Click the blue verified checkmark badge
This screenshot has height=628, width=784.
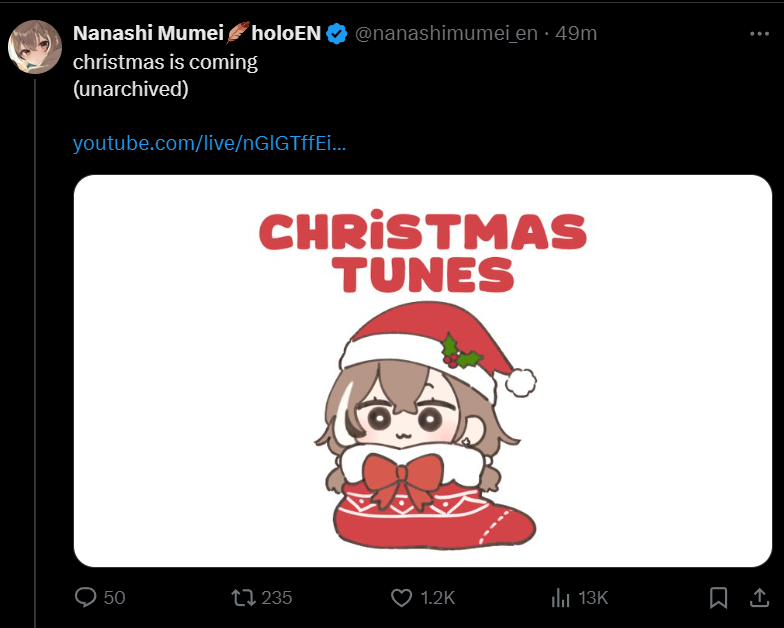click(337, 33)
